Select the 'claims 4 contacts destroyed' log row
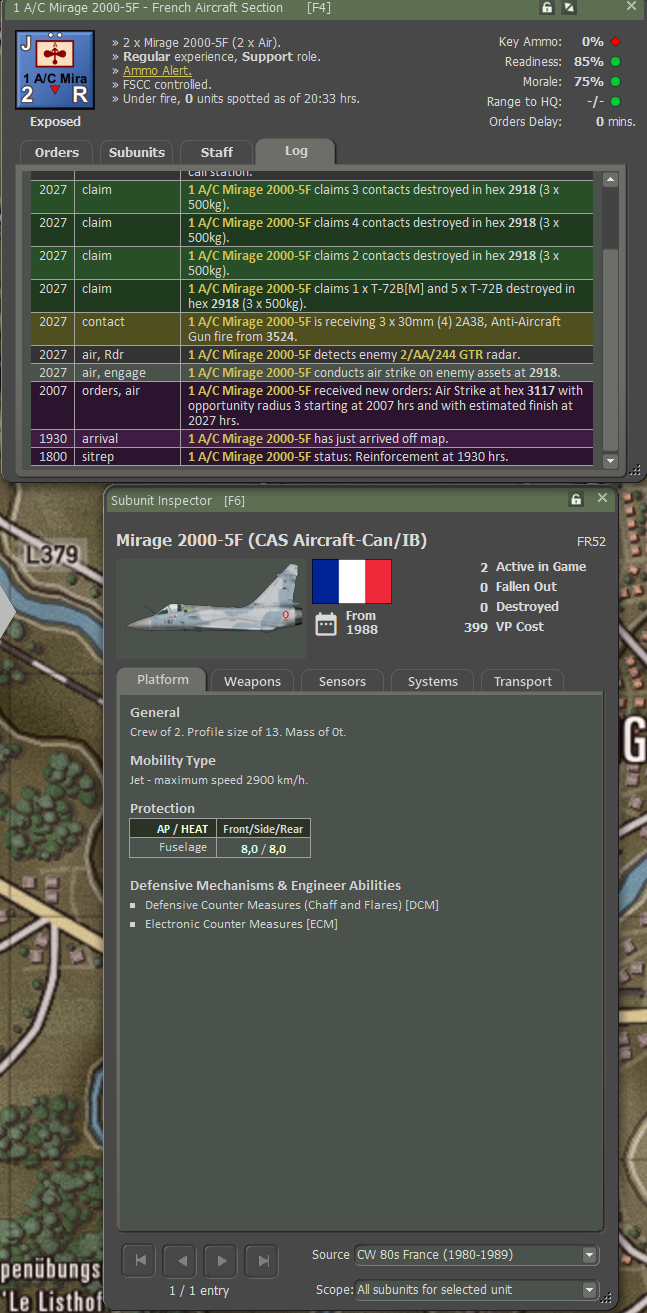Screen dimensions: 647x1313 pyautogui.click(x=312, y=230)
